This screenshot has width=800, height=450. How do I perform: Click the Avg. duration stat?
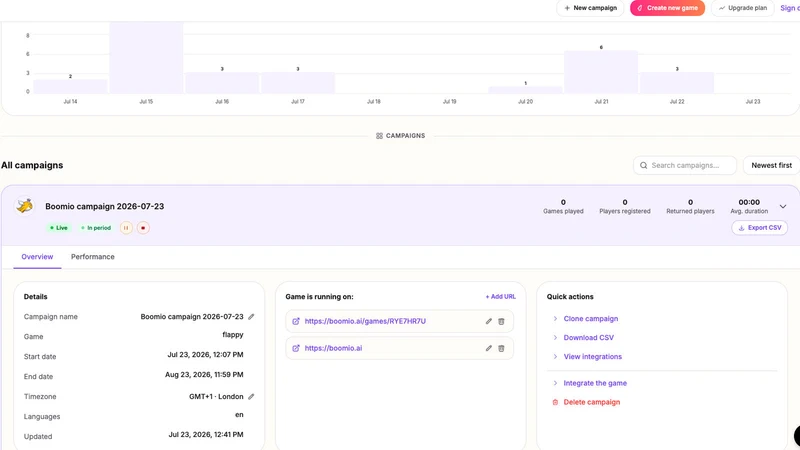(749, 207)
